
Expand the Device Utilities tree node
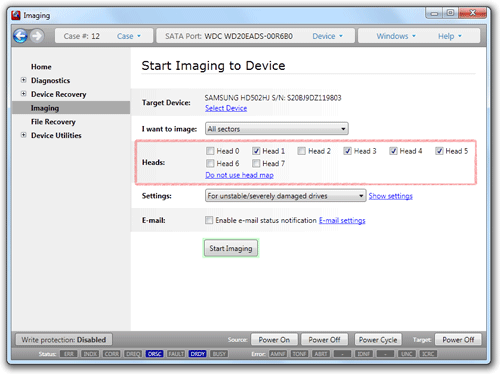pos(23,135)
